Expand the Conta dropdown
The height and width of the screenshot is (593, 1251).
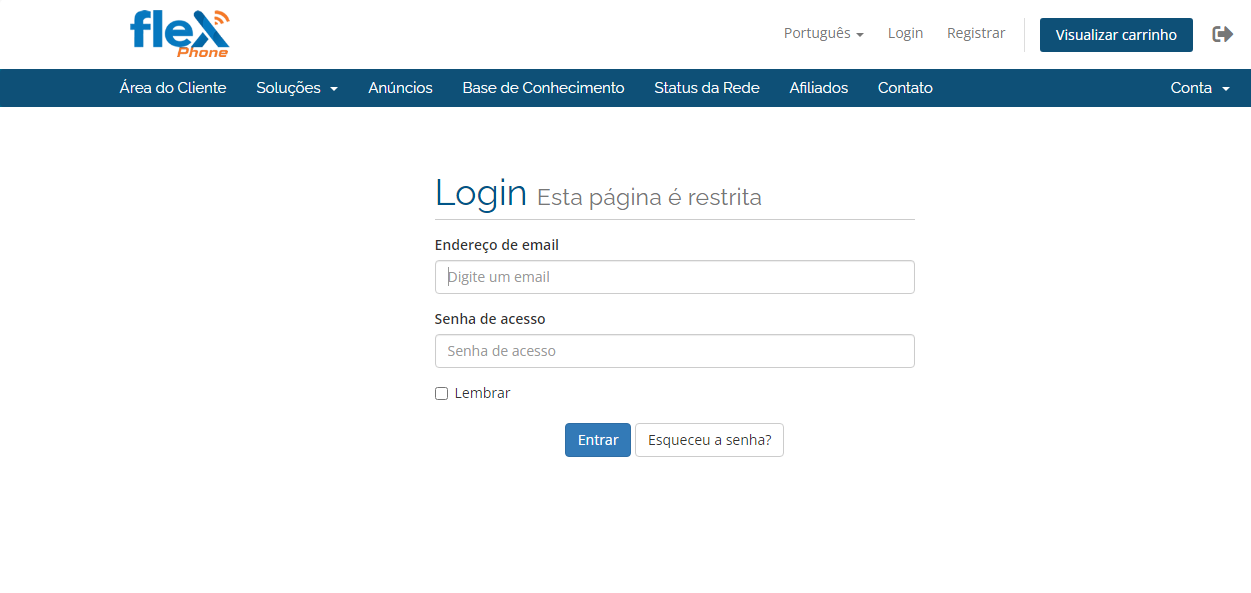tap(1199, 88)
